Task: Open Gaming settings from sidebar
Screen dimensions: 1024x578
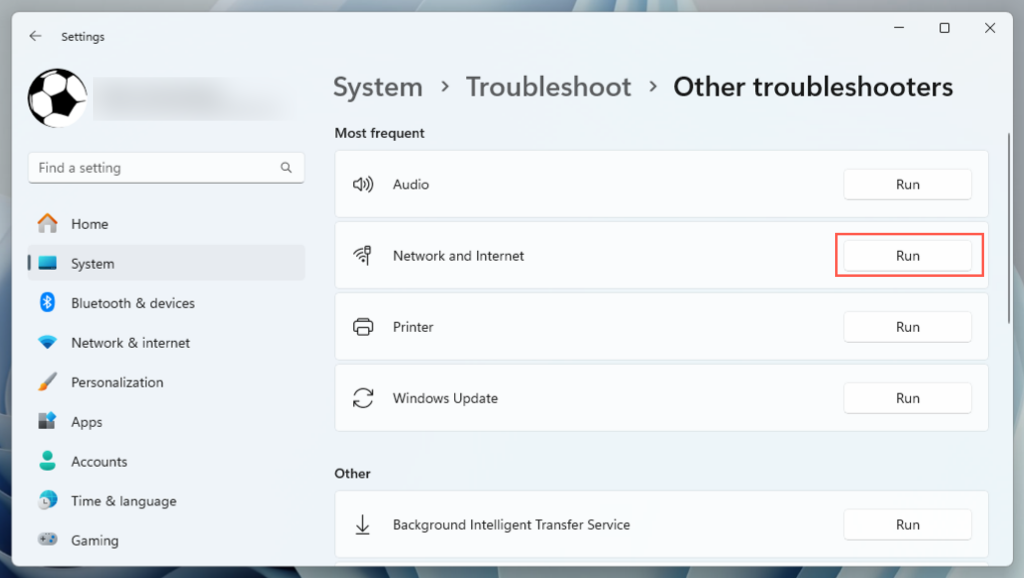Action: pyautogui.click(x=94, y=540)
